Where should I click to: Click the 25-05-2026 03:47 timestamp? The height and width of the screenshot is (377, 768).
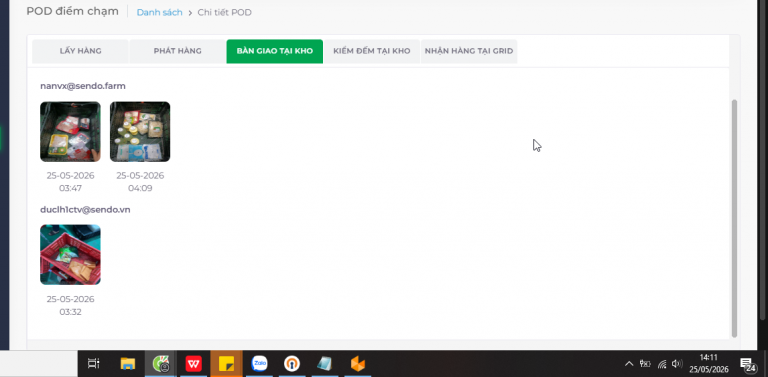click(x=70, y=182)
